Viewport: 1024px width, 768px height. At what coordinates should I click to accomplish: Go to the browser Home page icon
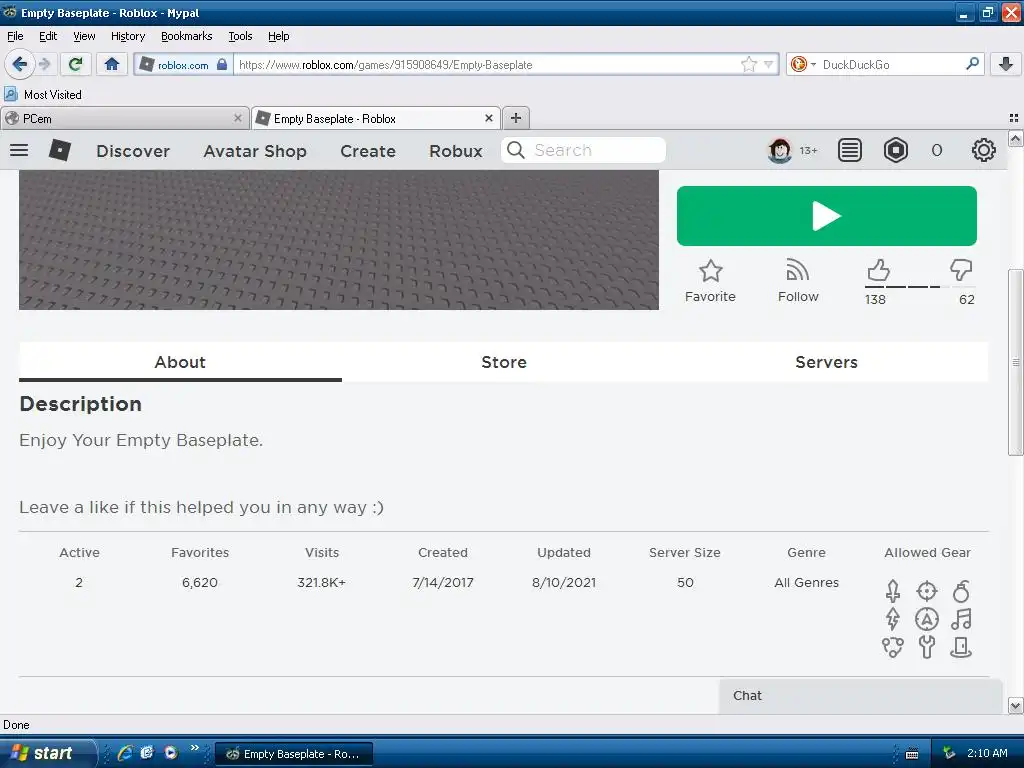112,64
